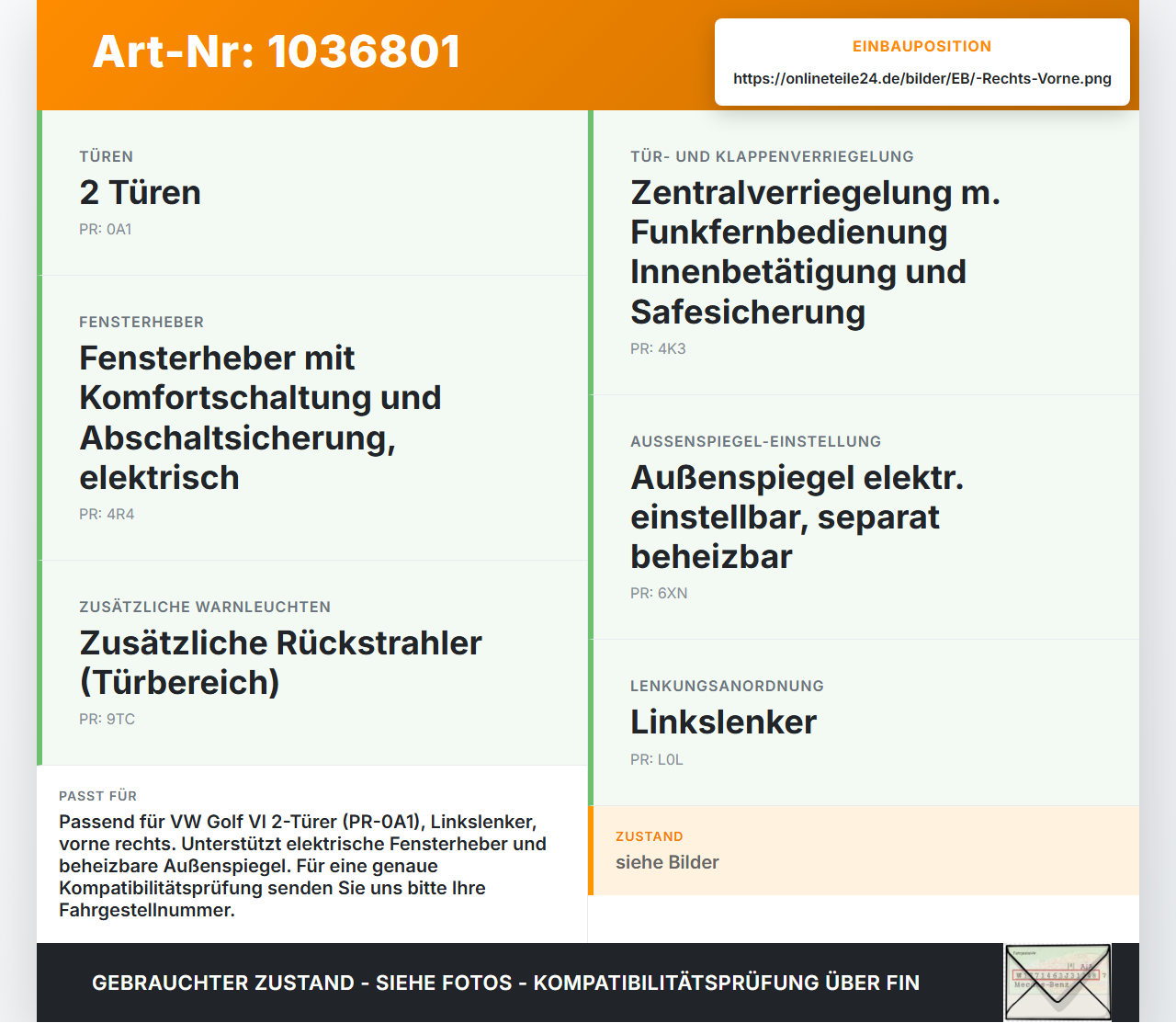Click 'PR: 9TC' code
1176x1023 pixels.
click(107, 719)
